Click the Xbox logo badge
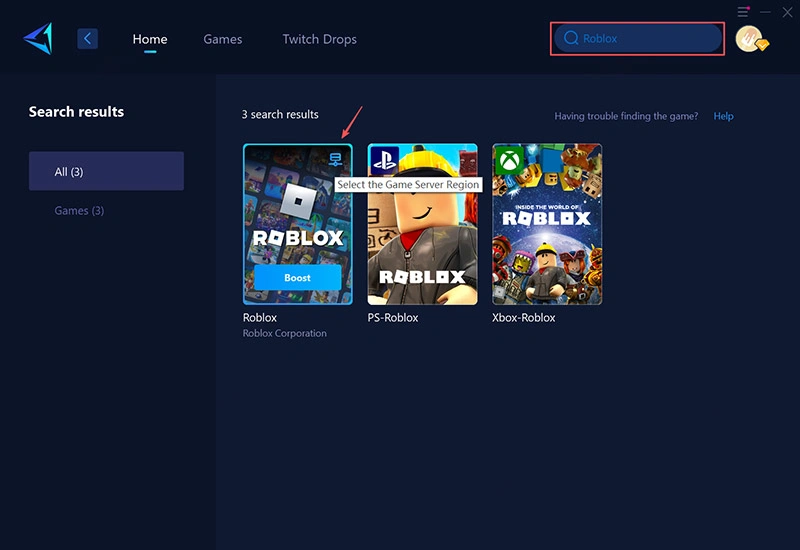This screenshot has height=550, width=800. (x=509, y=160)
